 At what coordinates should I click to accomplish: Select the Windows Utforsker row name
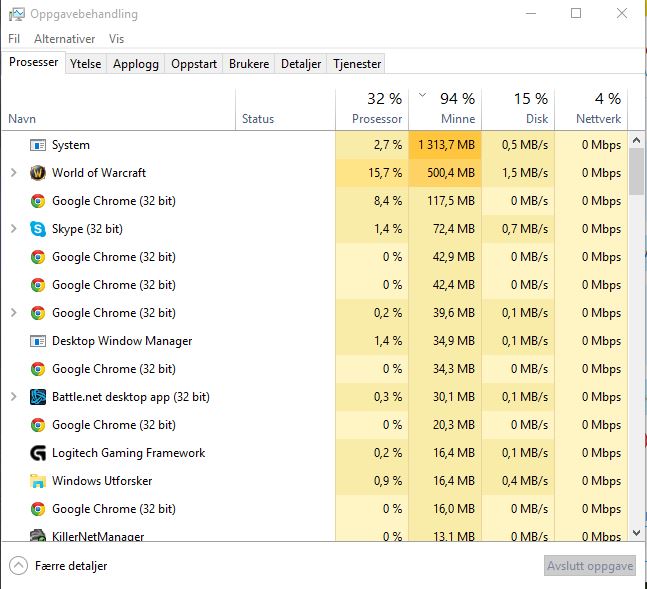point(102,481)
